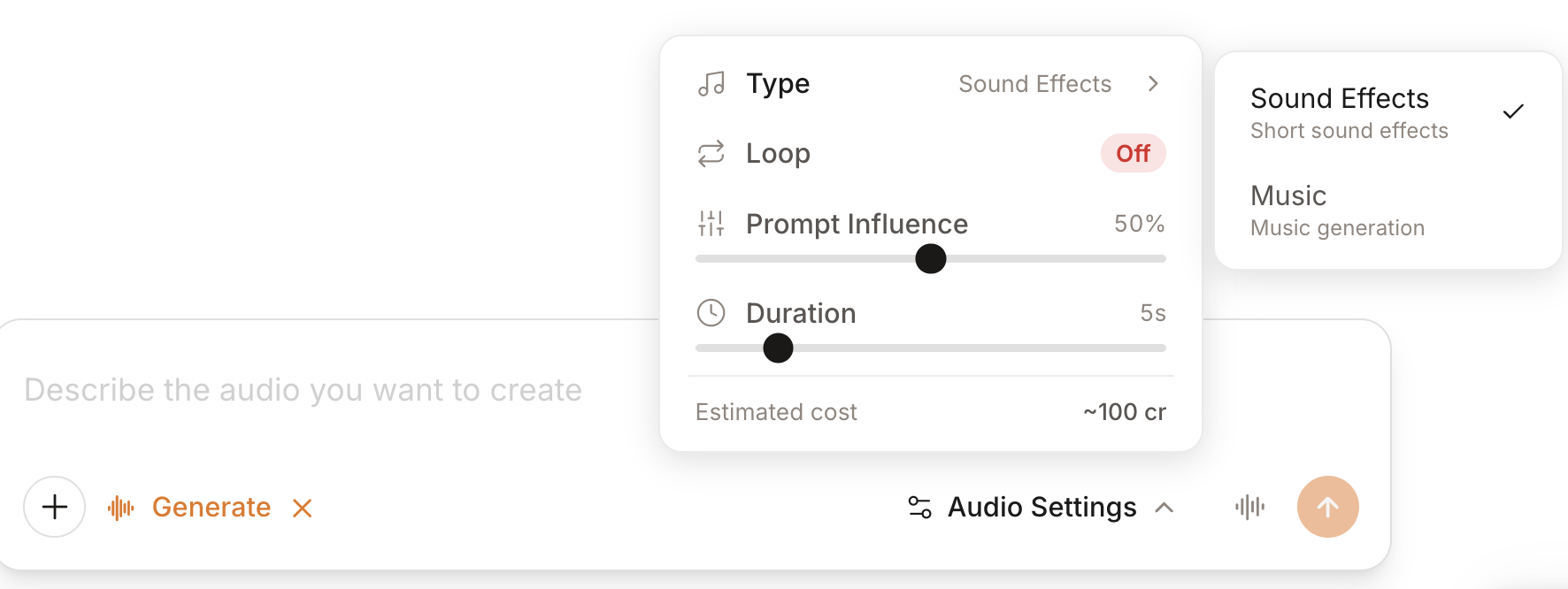Toggle the Loop setting off pill
The height and width of the screenshot is (589, 1568).
coord(1133,153)
